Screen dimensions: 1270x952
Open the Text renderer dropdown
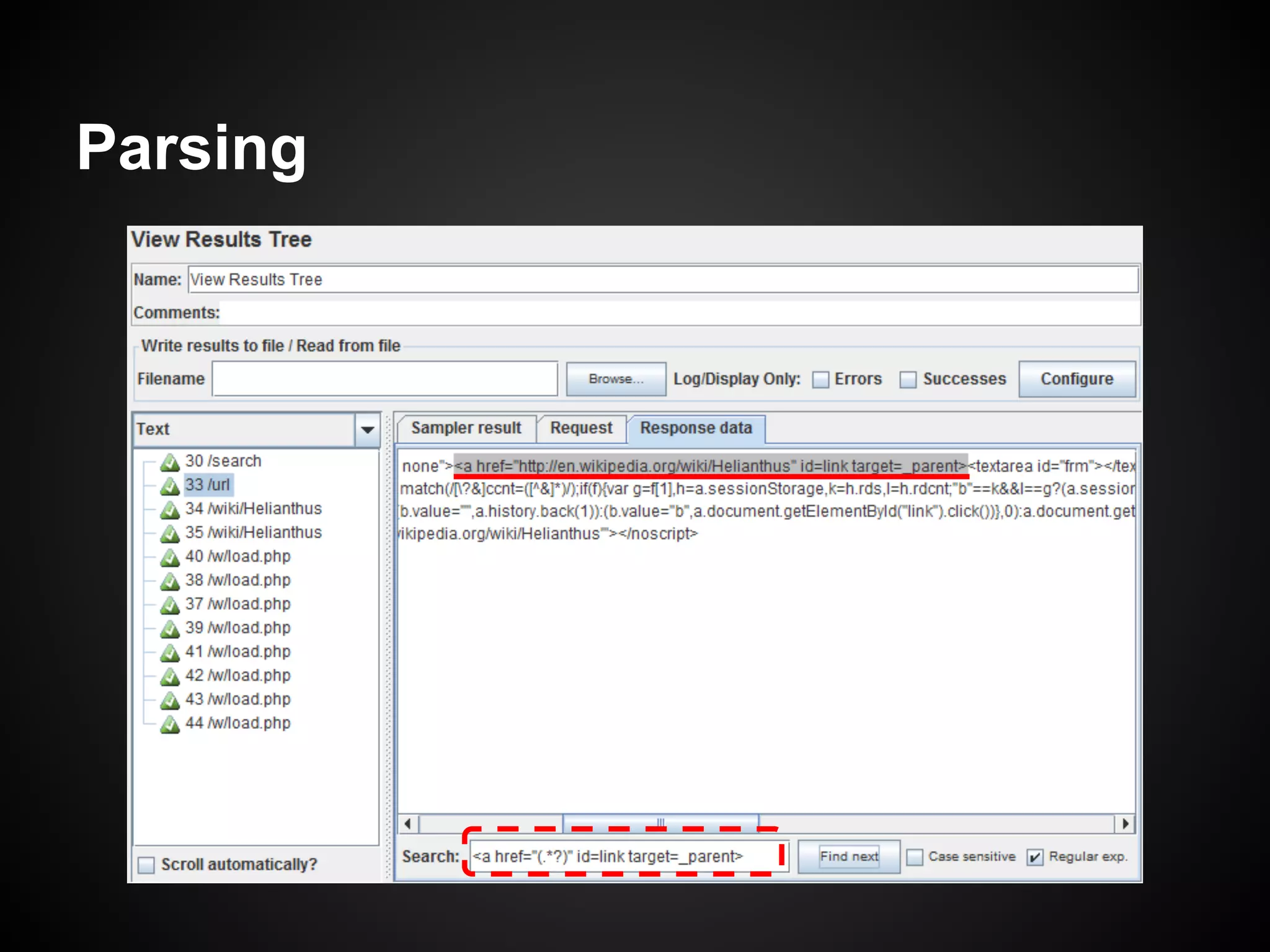(x=367, y=430)
